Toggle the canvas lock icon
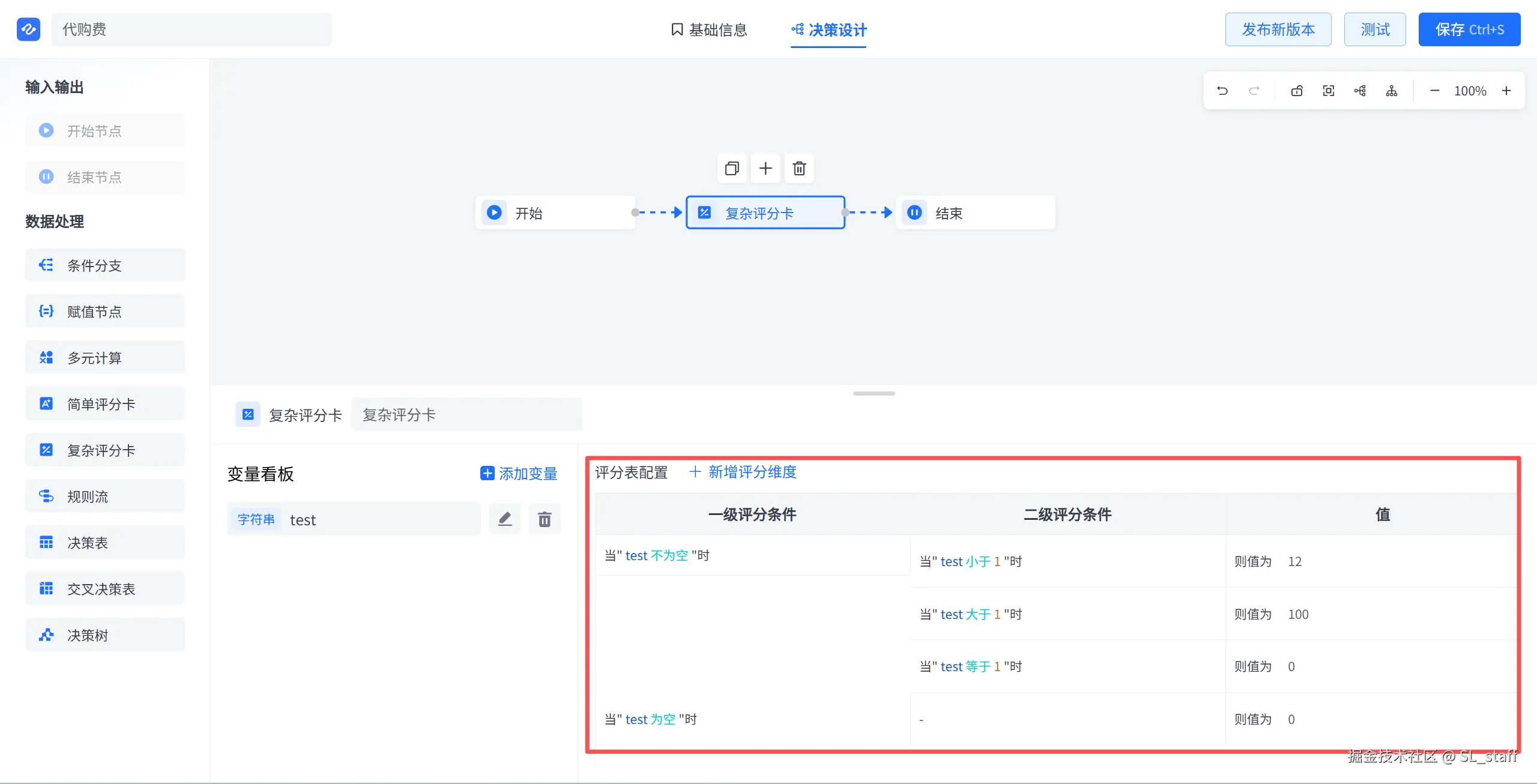Viewport: 1537px width, 784px height. (1297, 91)
